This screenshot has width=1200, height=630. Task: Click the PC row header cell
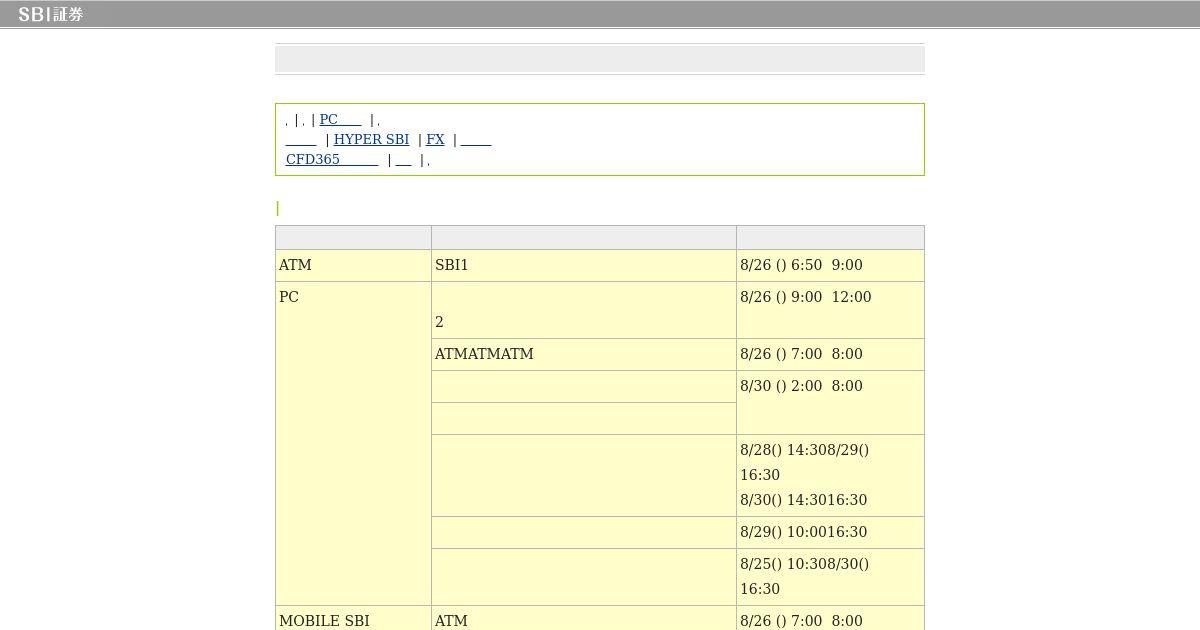353,443
